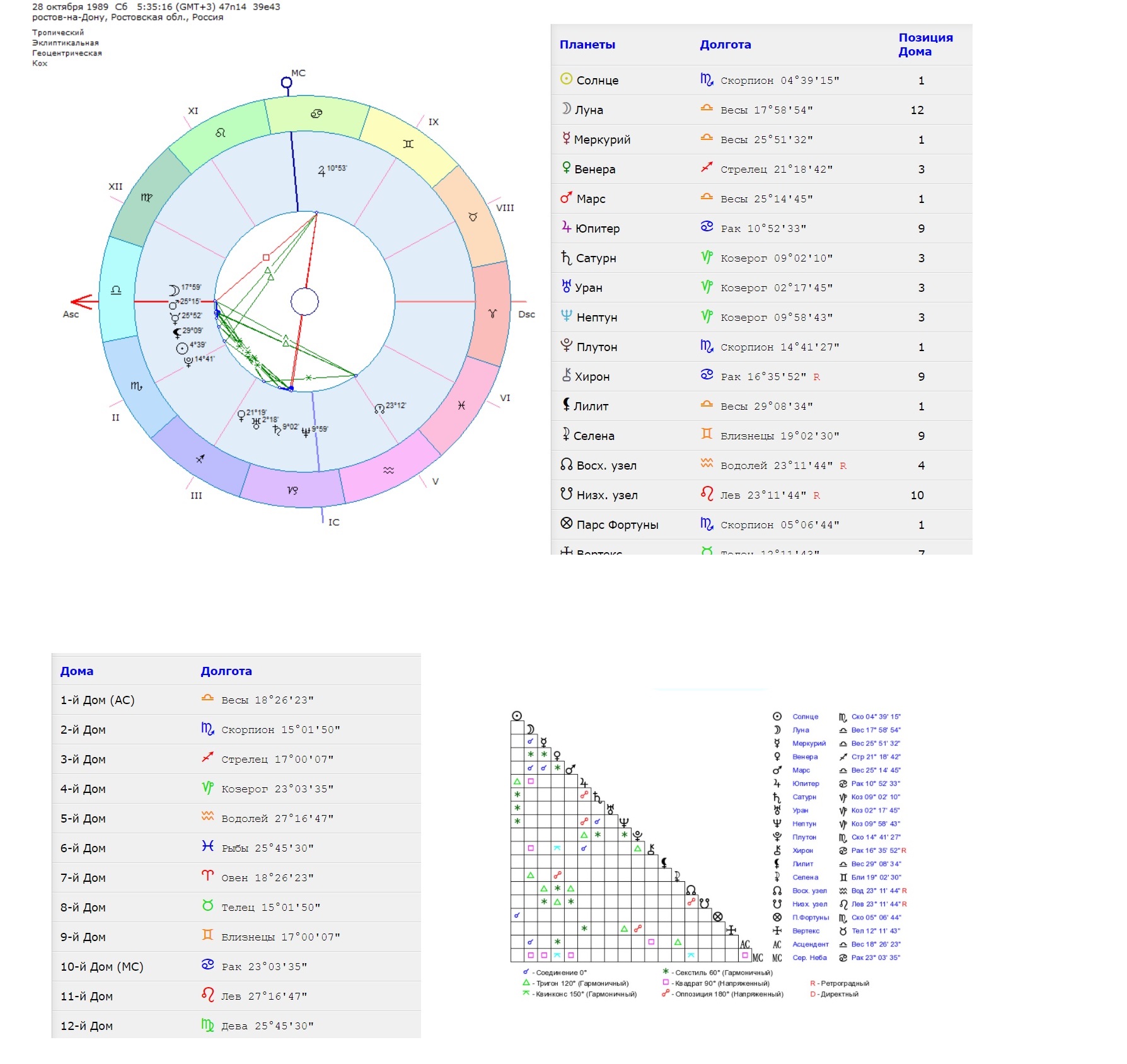Select the Gemini sign in the chart wheel ring
Screen dimensions: 1127x1064
pos(408,144)
